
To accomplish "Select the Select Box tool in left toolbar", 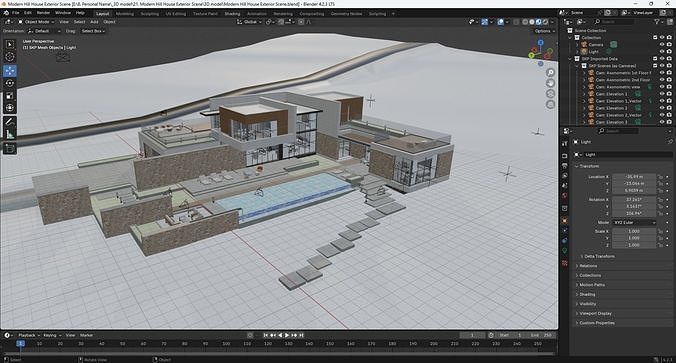I will 9,44.
